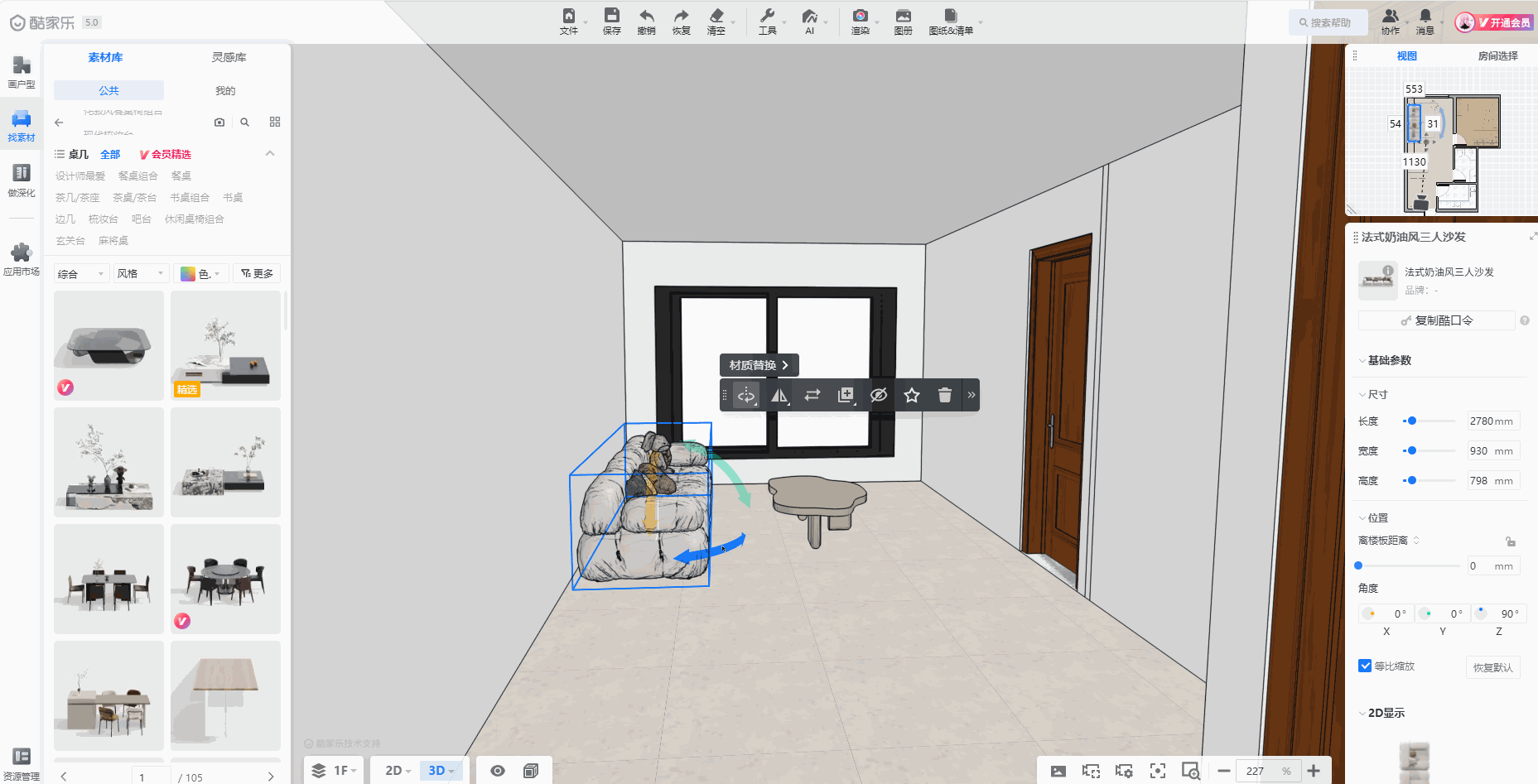Viewport: 1538px width, 784px height.
Task: Click the duplicate object icon in floating toolbar
Action: [x=846, y=396]
